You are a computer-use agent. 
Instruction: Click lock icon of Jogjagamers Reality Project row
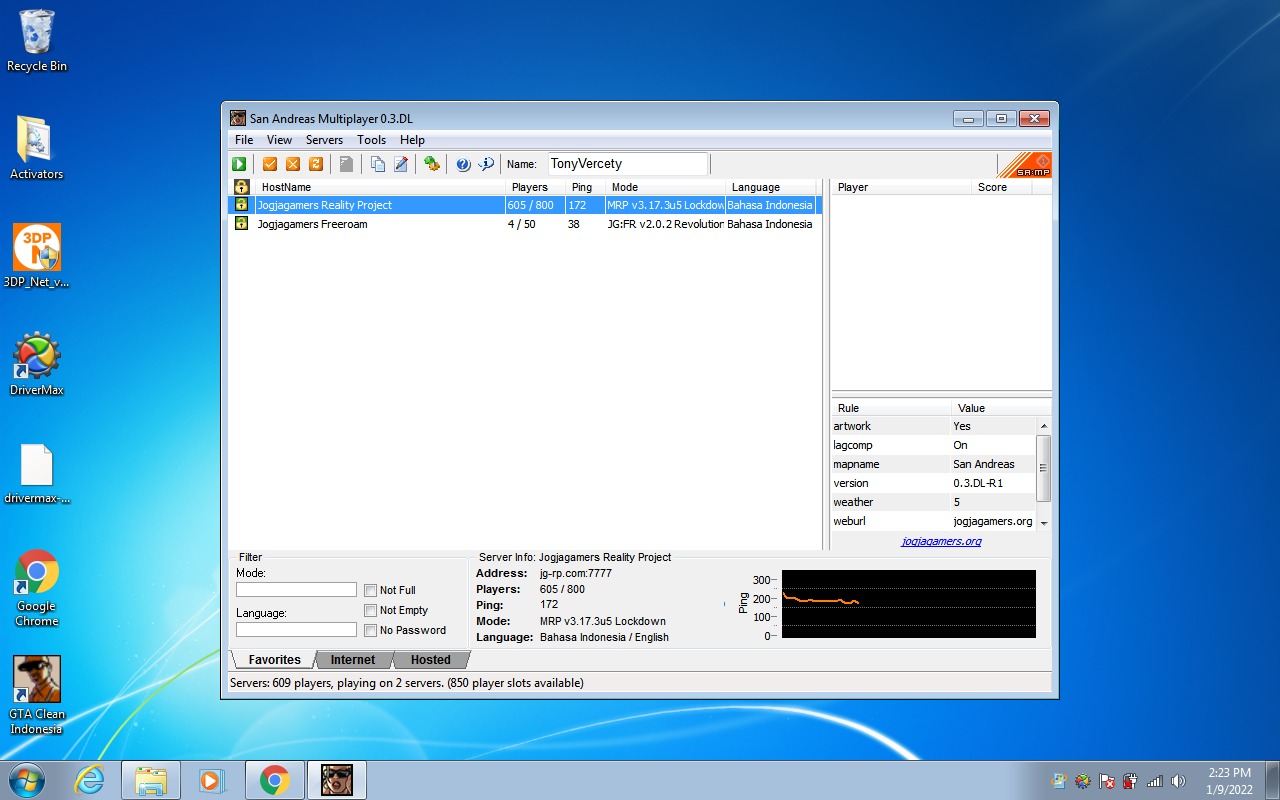[x=241, y=205]
